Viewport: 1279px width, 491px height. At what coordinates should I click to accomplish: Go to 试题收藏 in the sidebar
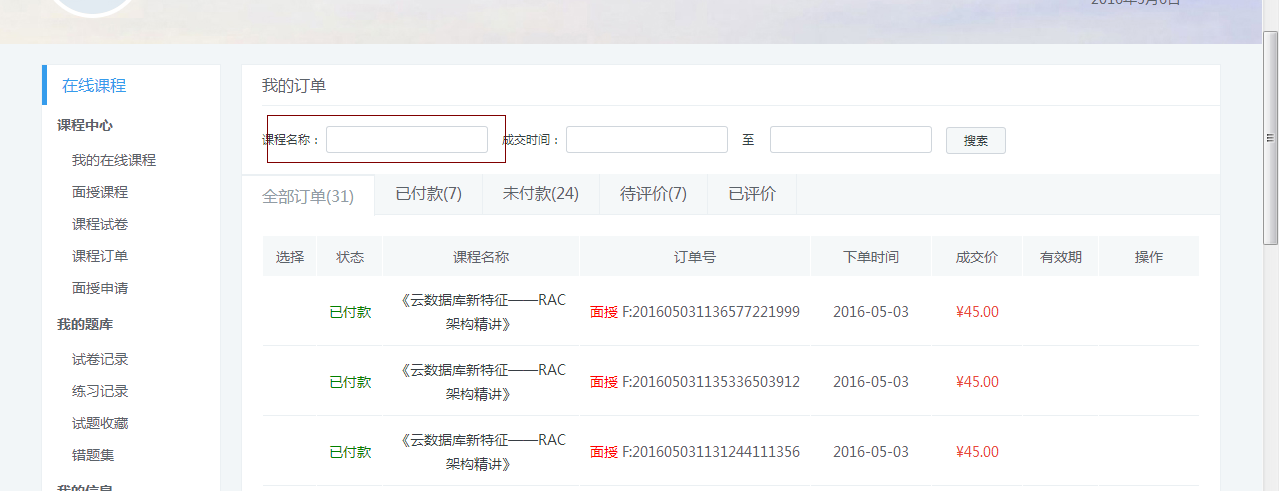(x=100, y=423)
